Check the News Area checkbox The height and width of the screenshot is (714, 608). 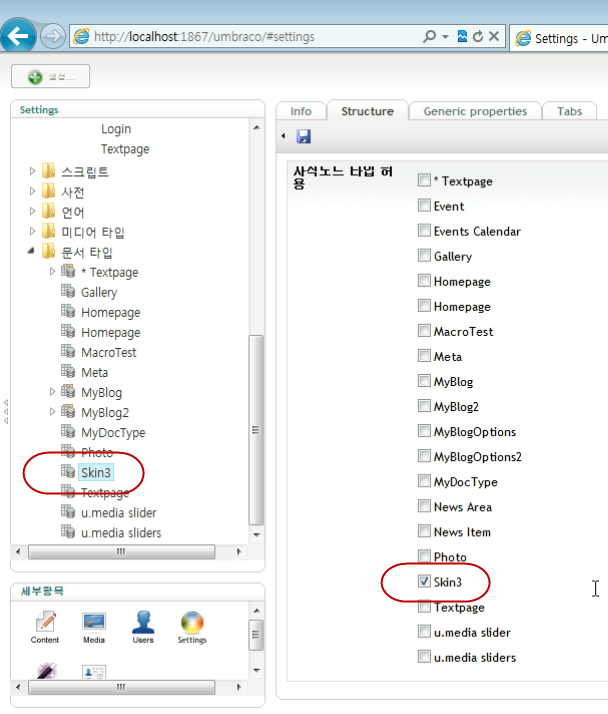tap(424, 505)
